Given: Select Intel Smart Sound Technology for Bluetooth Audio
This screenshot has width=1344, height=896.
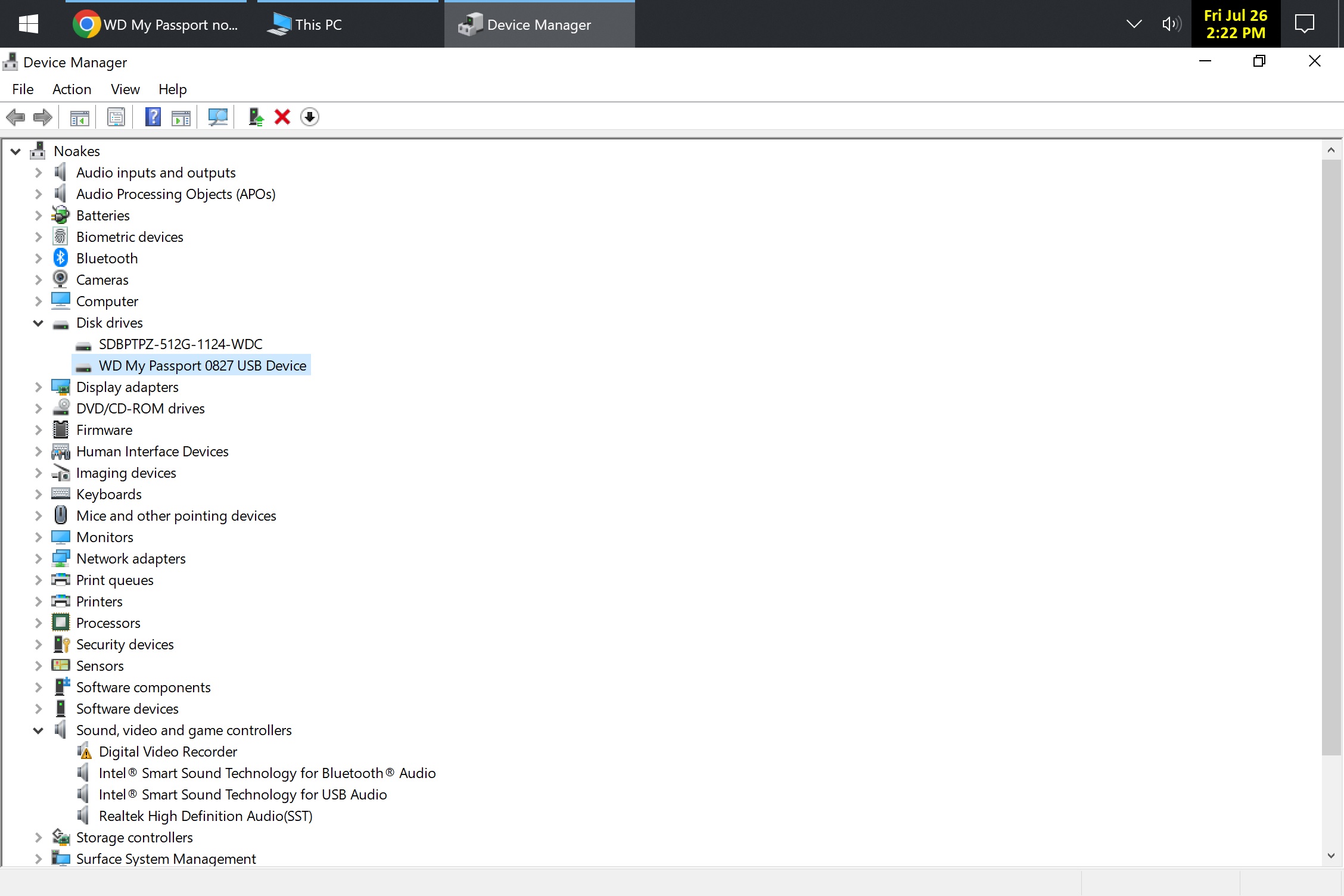Looking at the screenshot, I should pyautogui.click(x=267, y=773).
